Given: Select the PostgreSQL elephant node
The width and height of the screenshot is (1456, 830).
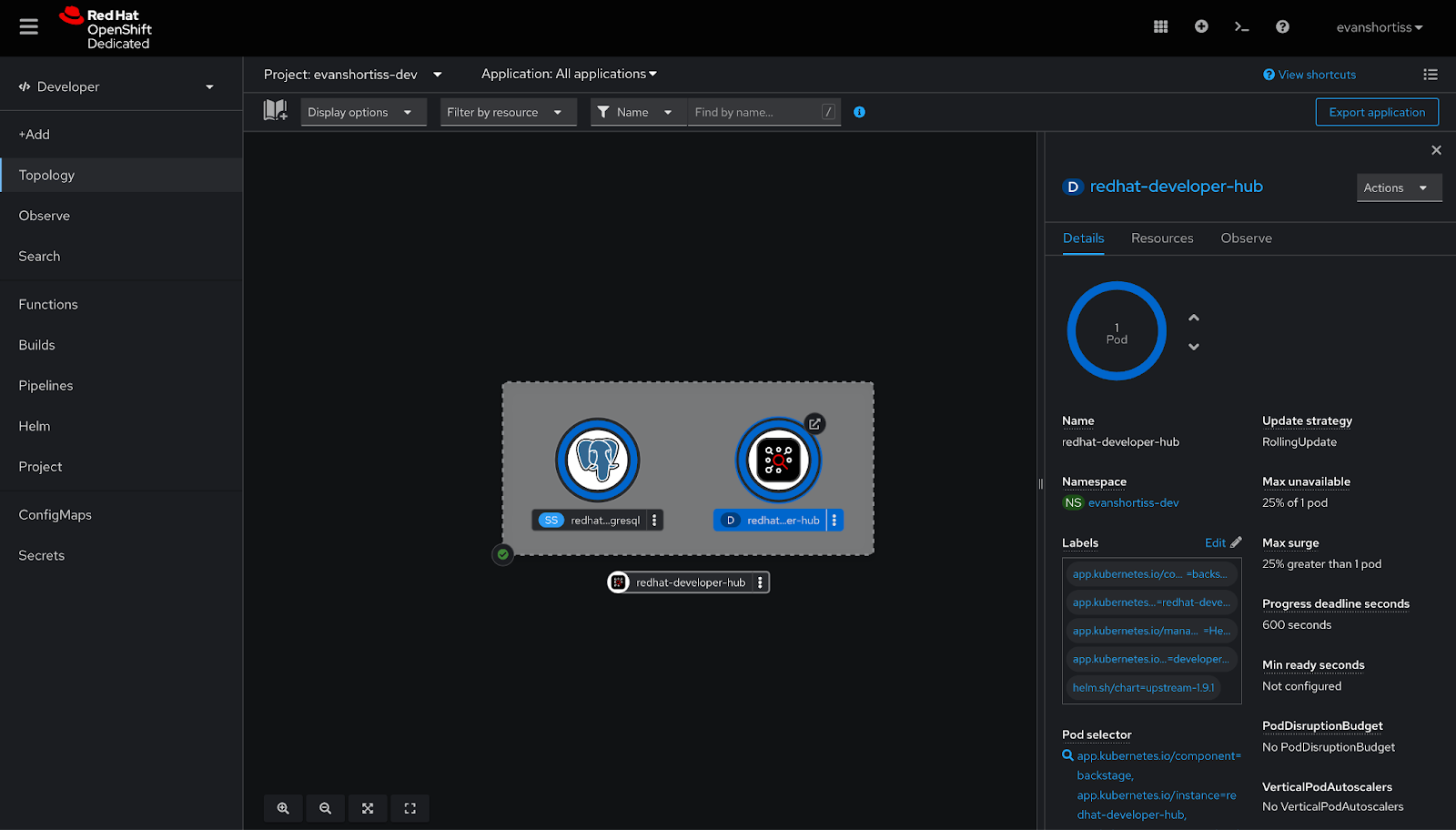Looking at the screenshot, I should [598, 460].
